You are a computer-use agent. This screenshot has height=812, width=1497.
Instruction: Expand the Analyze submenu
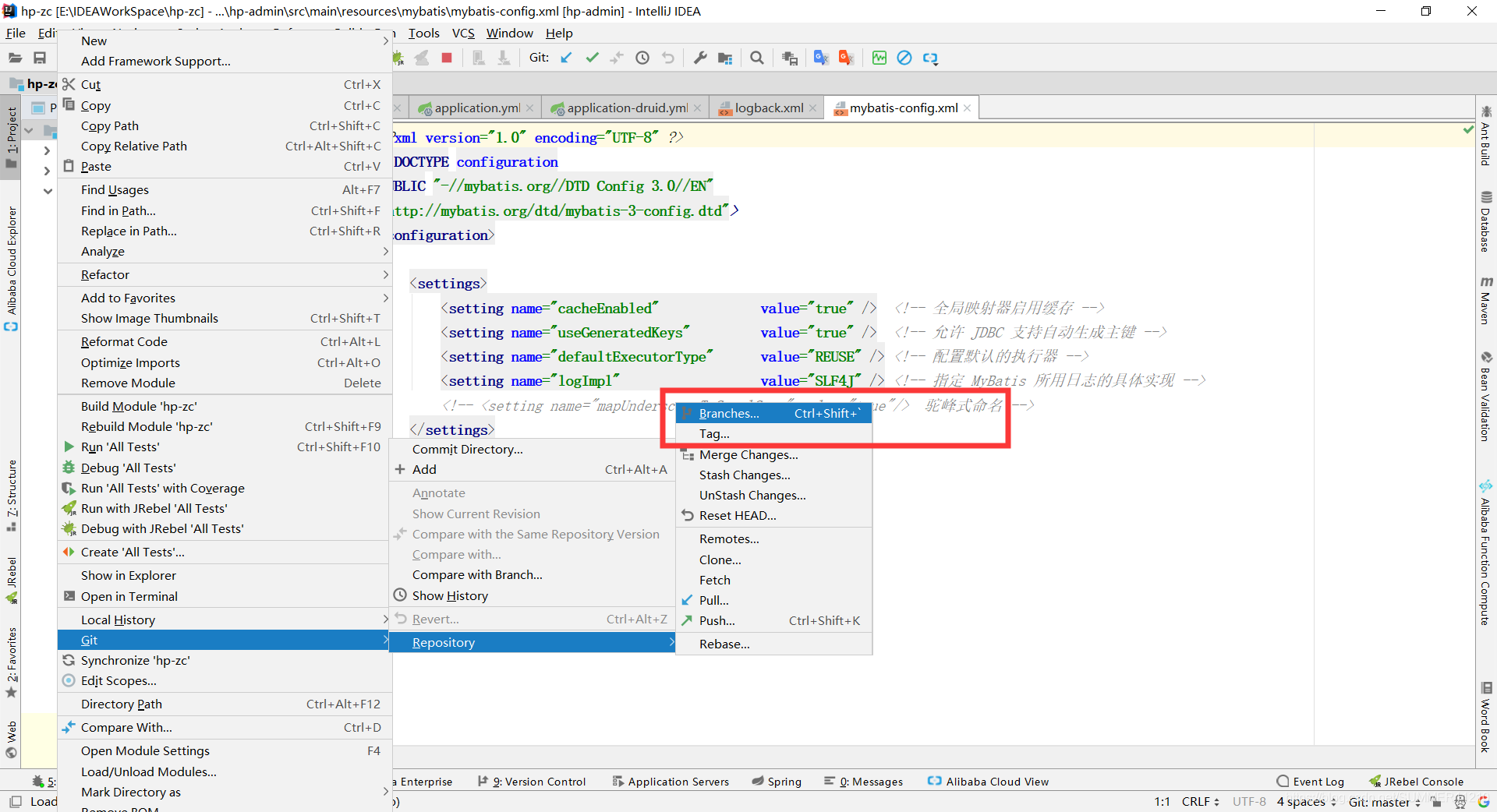(225, 251)
